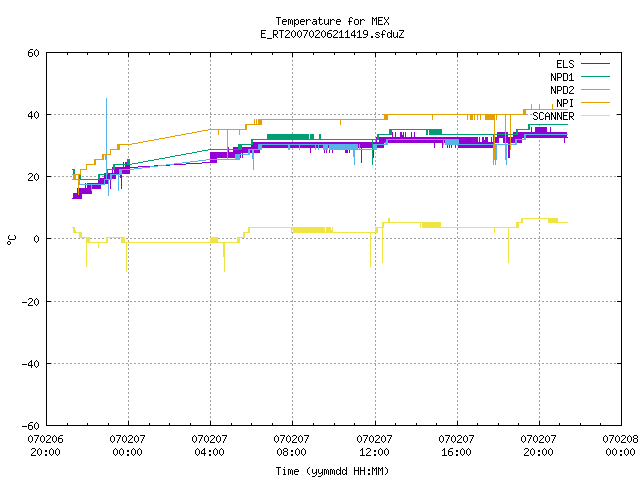
Task: Click the y-axis tick label 40
Action: (33, 115)
